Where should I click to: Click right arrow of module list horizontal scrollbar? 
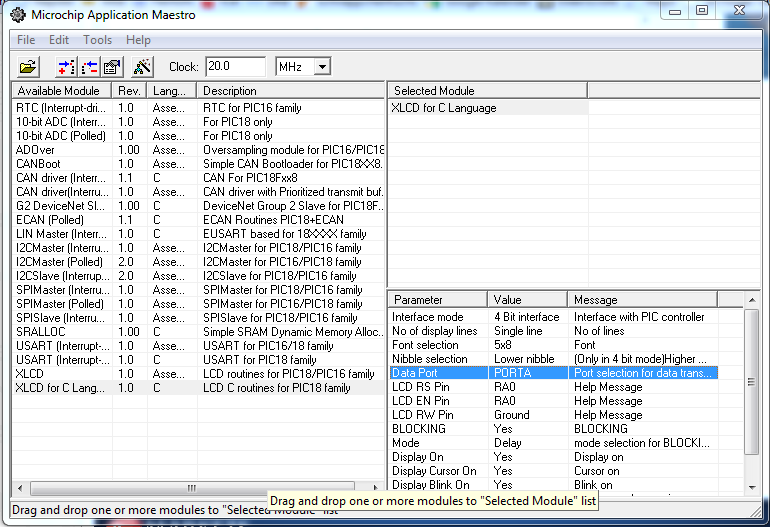376,488
